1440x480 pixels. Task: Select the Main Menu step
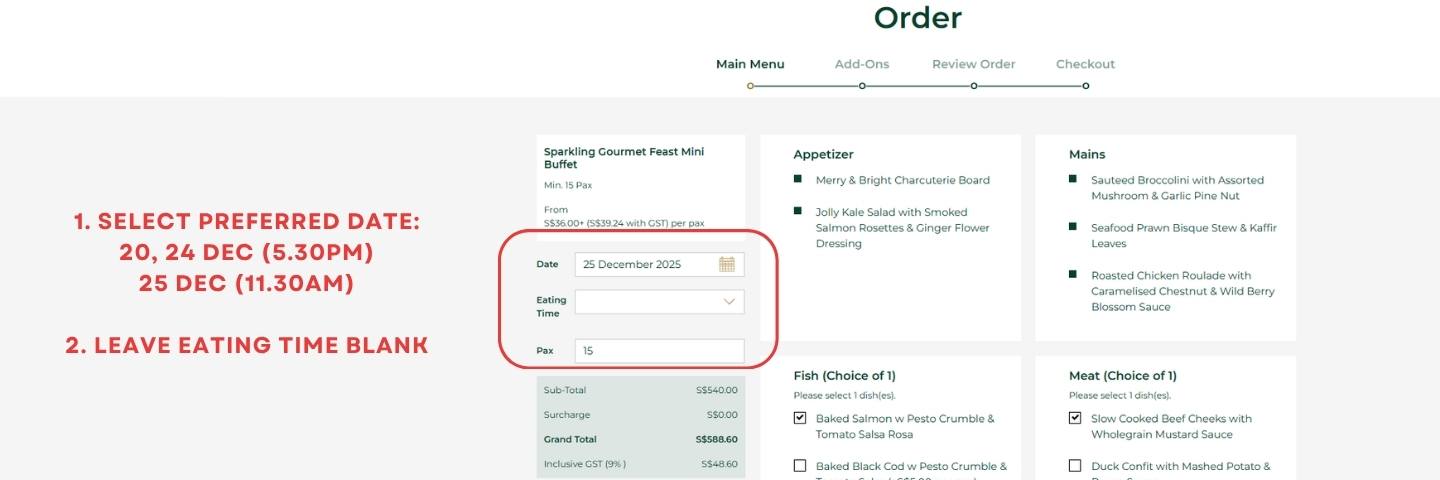(x=750, y=64)
